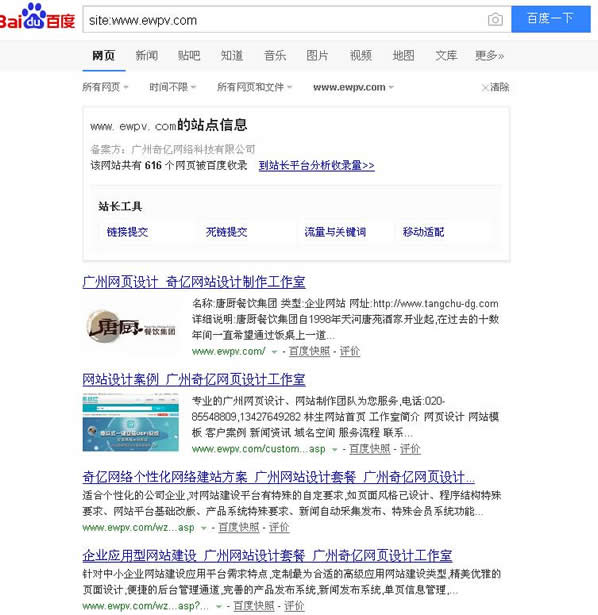Click the www.ewpv.com/wz...asp URL

pyautogui.click(x=138, y=528)
